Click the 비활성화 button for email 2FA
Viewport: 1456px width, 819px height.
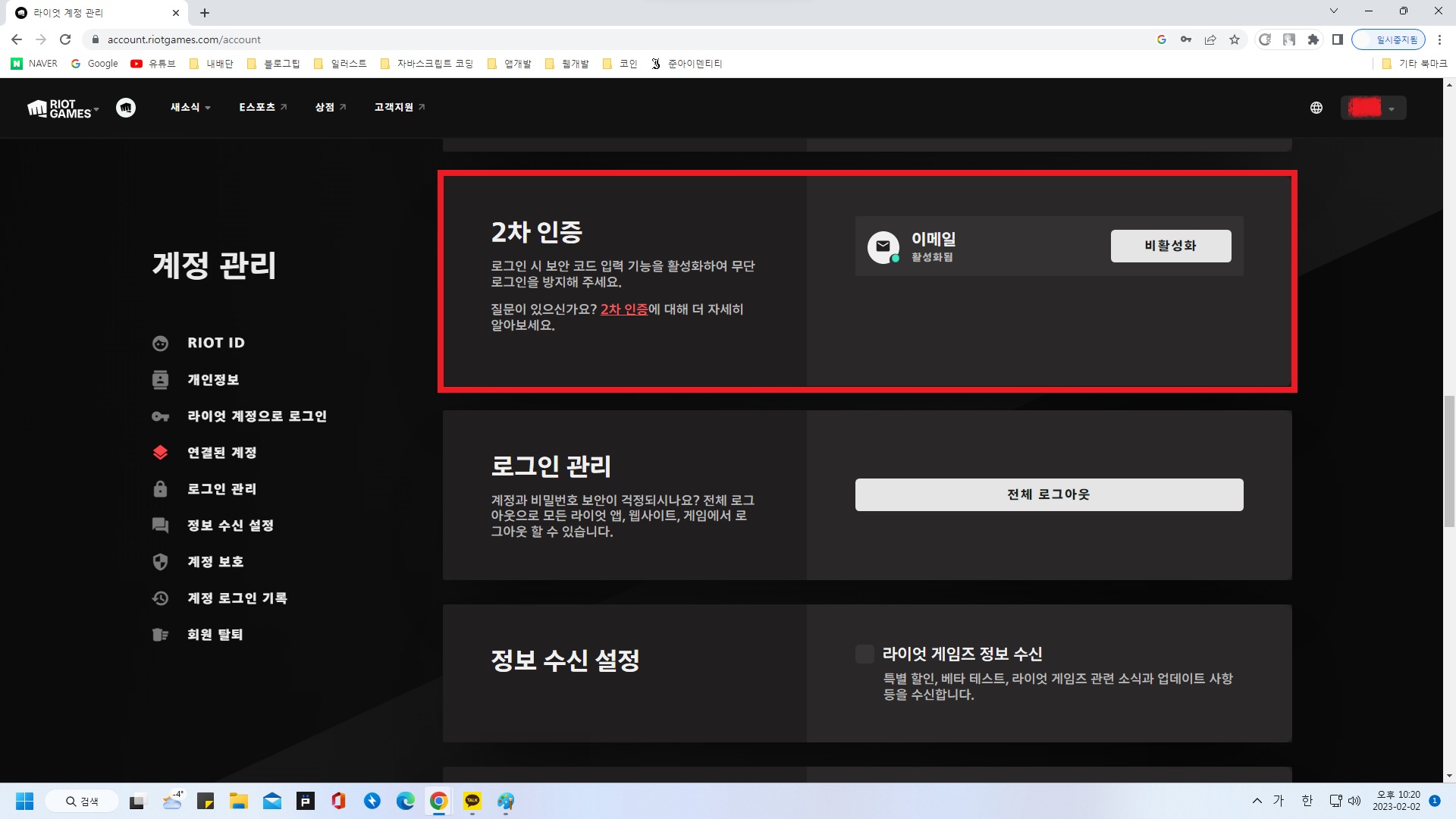[x=1170, y=246]
